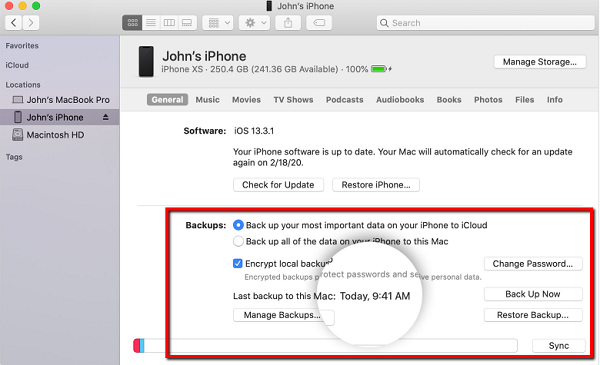Switch to the Books tab

click(x=449, y=99)
